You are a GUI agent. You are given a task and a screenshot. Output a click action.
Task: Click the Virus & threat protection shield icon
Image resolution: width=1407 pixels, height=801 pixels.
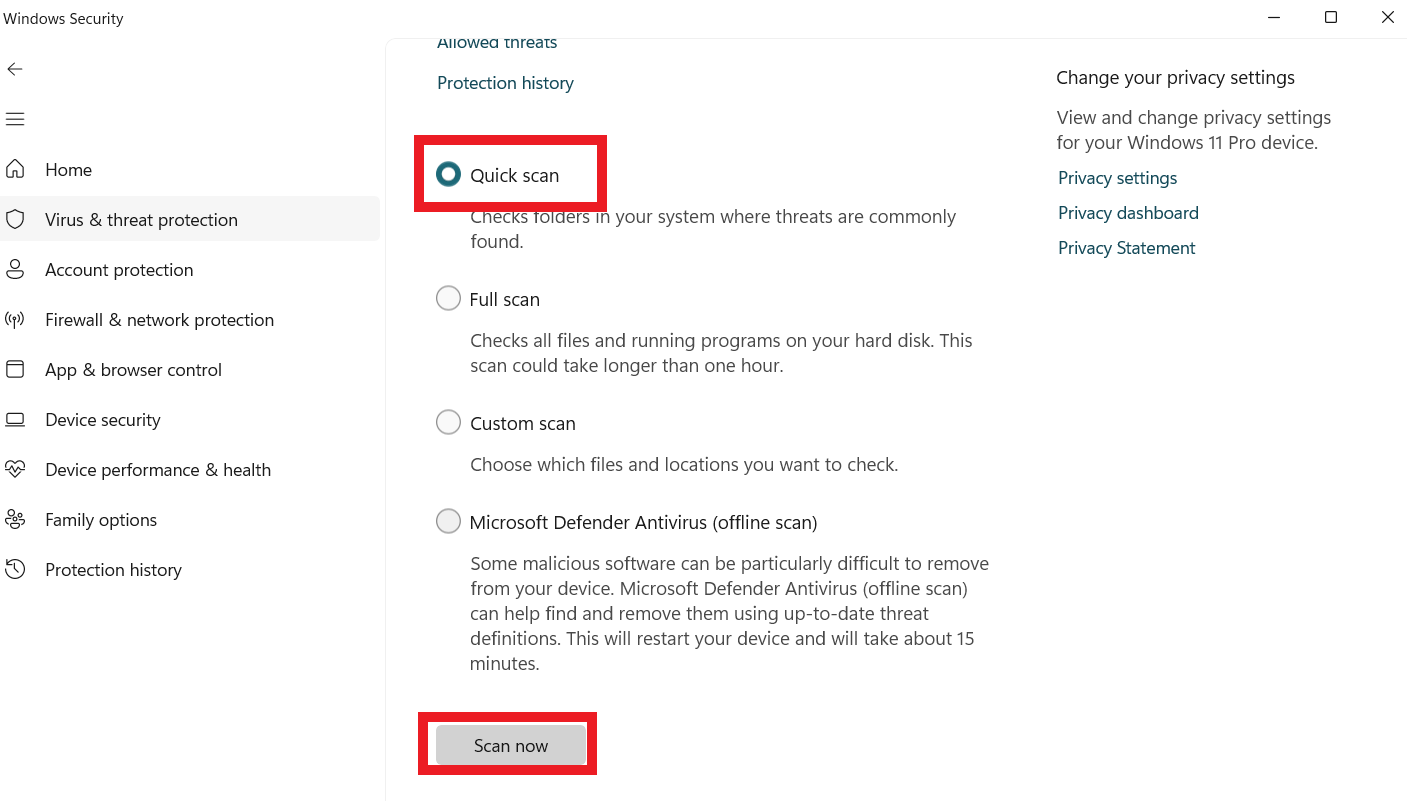coord(15,219)
